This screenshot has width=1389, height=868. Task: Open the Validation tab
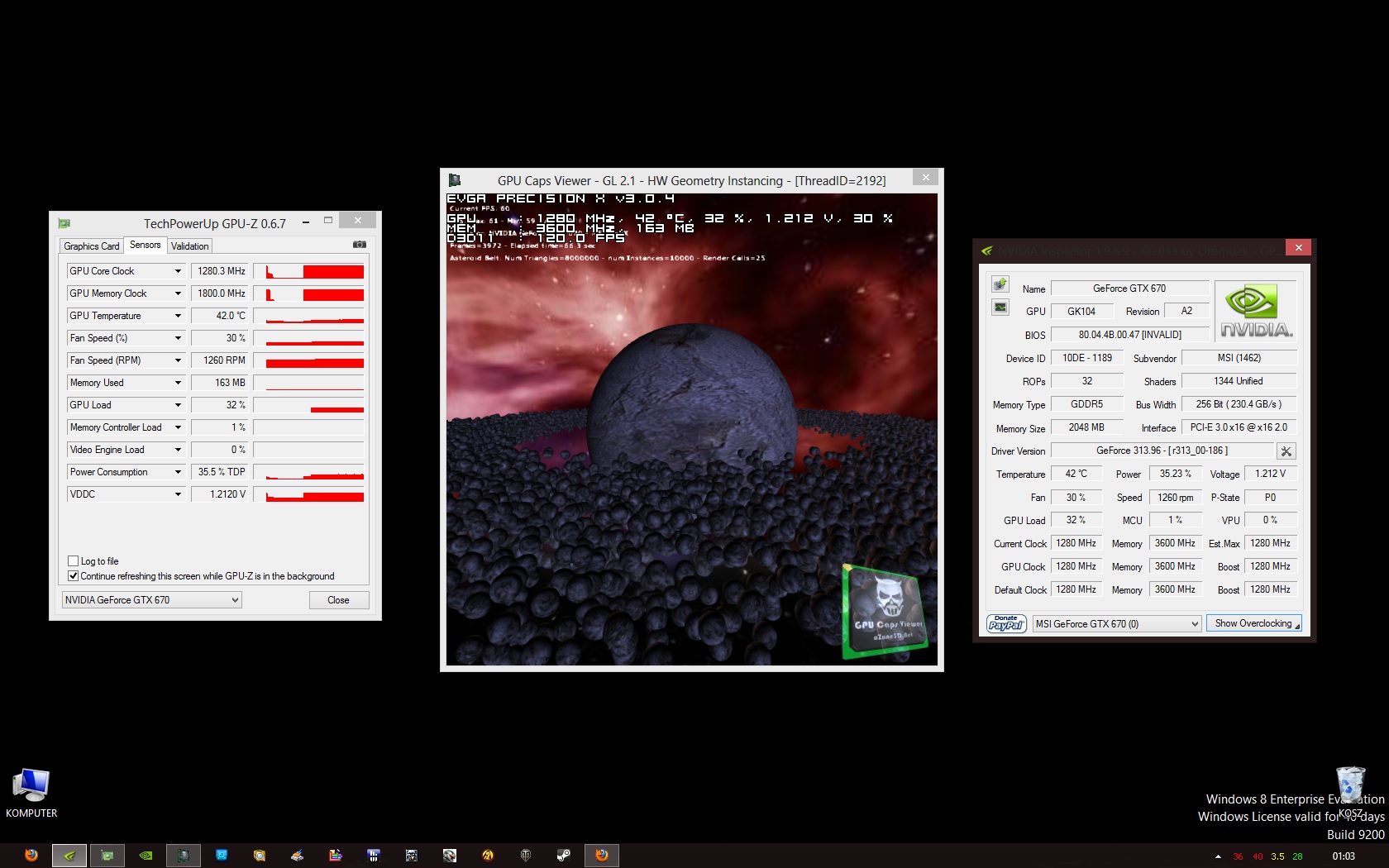pos(189,246)
